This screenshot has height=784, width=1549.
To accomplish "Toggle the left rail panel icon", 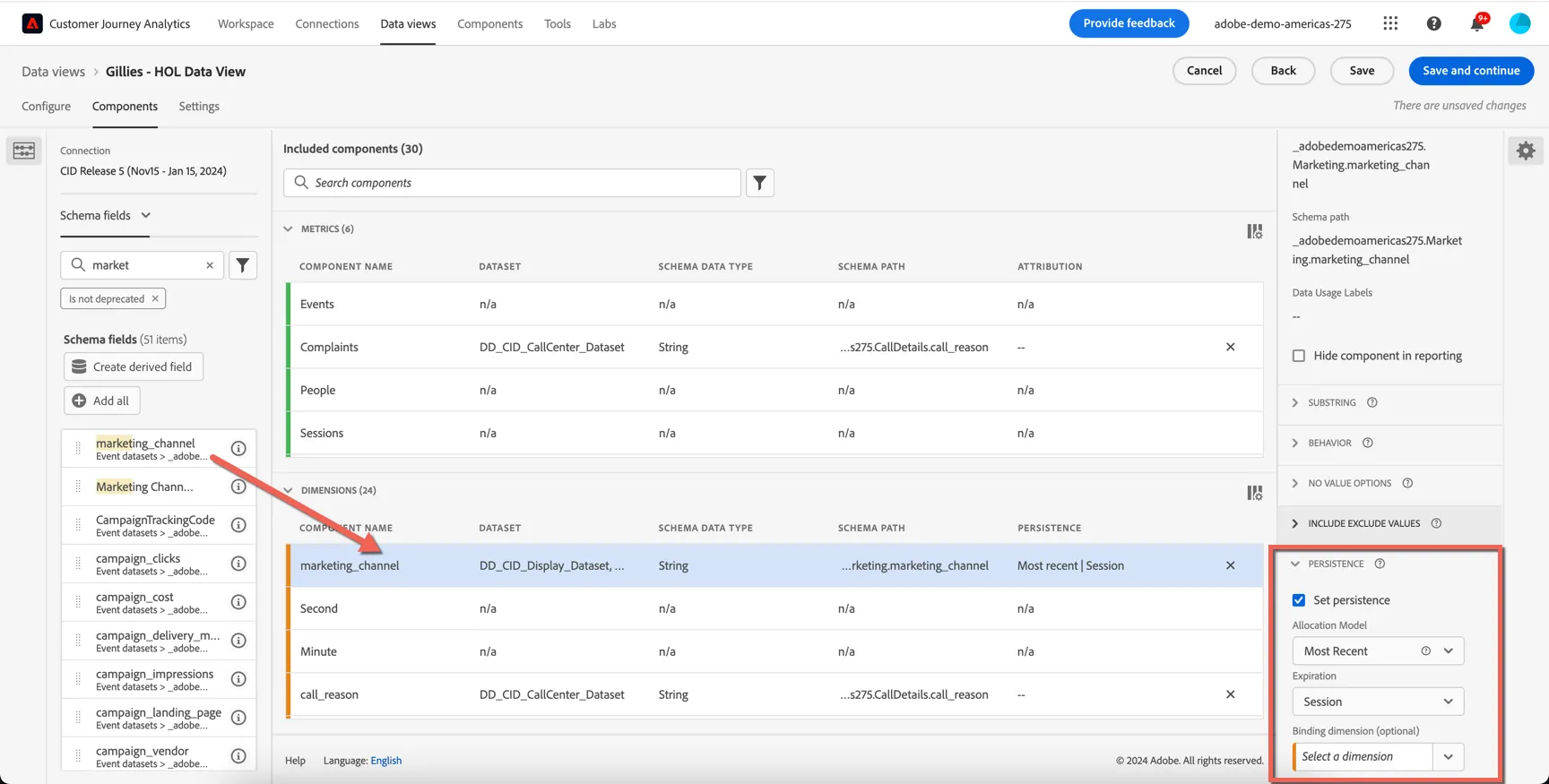I will [24, 151].
